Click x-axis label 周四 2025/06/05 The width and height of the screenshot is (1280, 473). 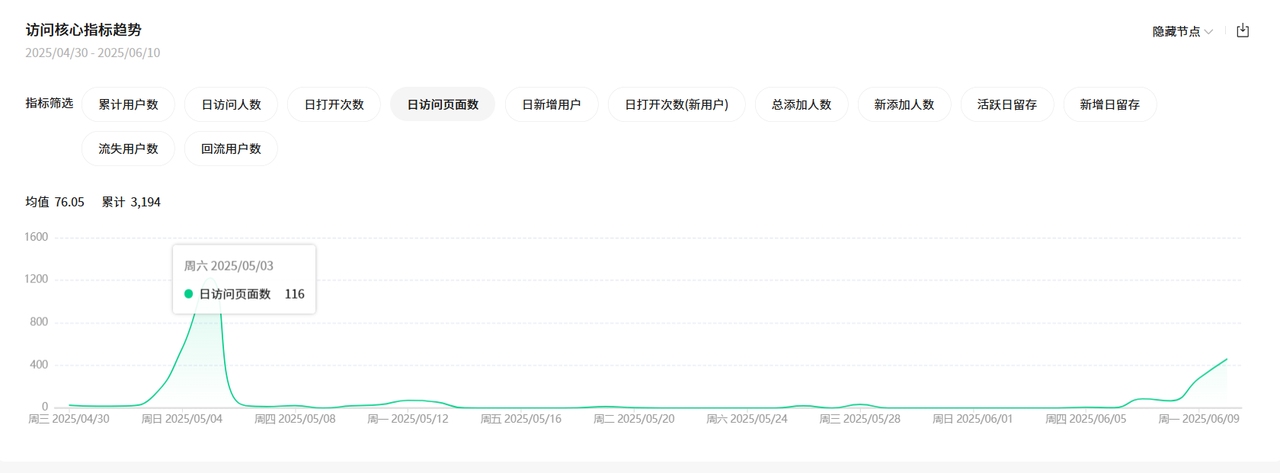click(x=1085, y=419)
